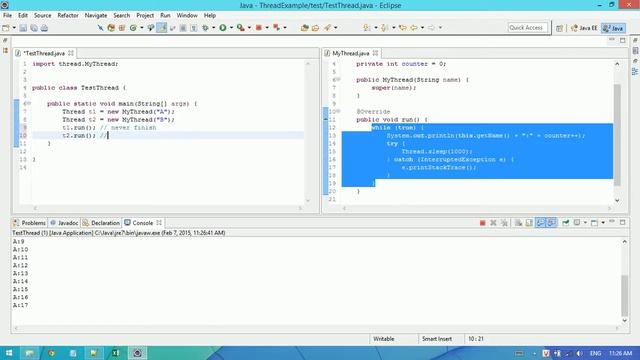Click the Open Type toolbar icon

304,28
